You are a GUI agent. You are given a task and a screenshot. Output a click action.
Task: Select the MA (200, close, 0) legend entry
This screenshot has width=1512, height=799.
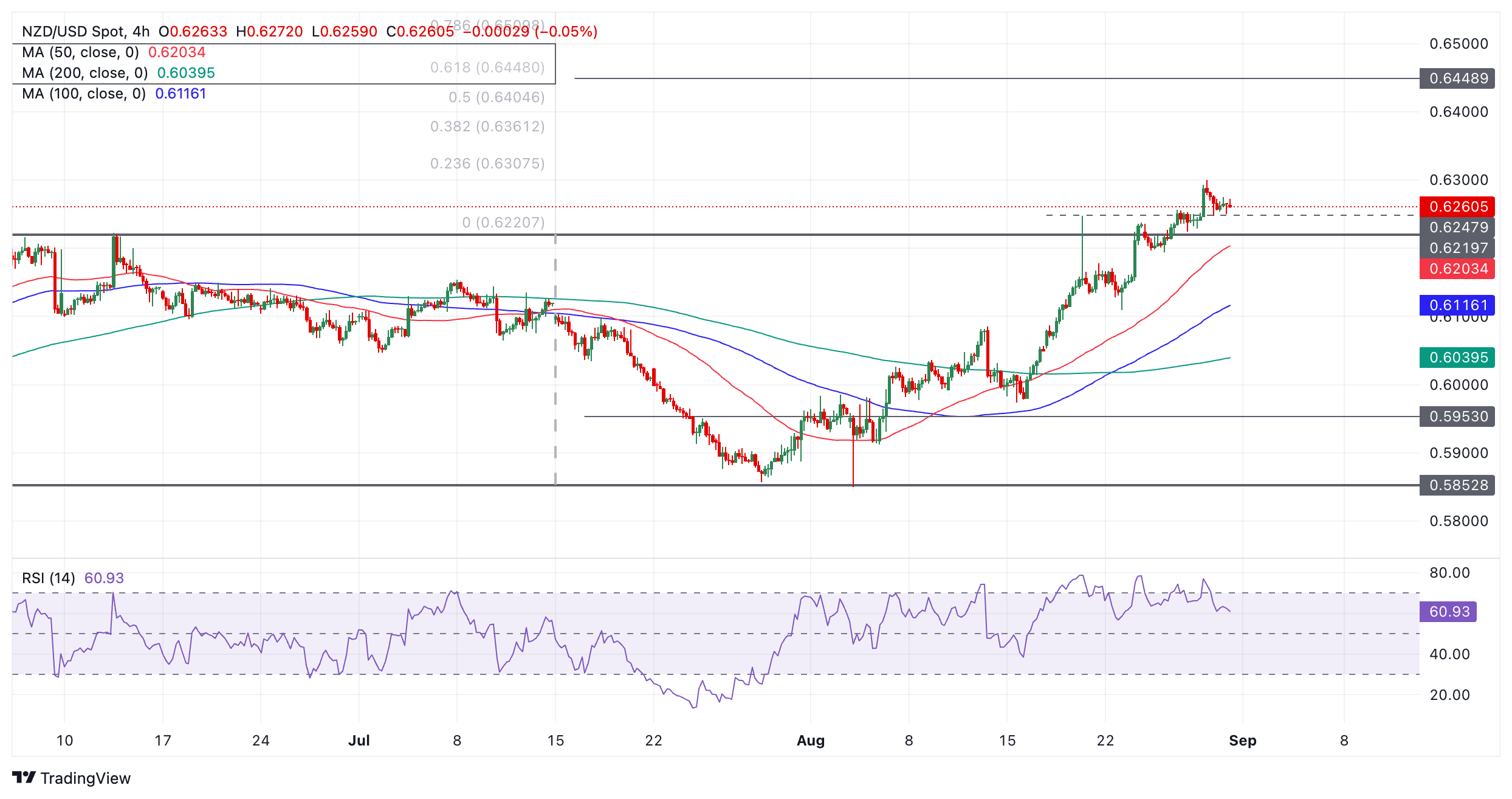[x=84, y=73]
